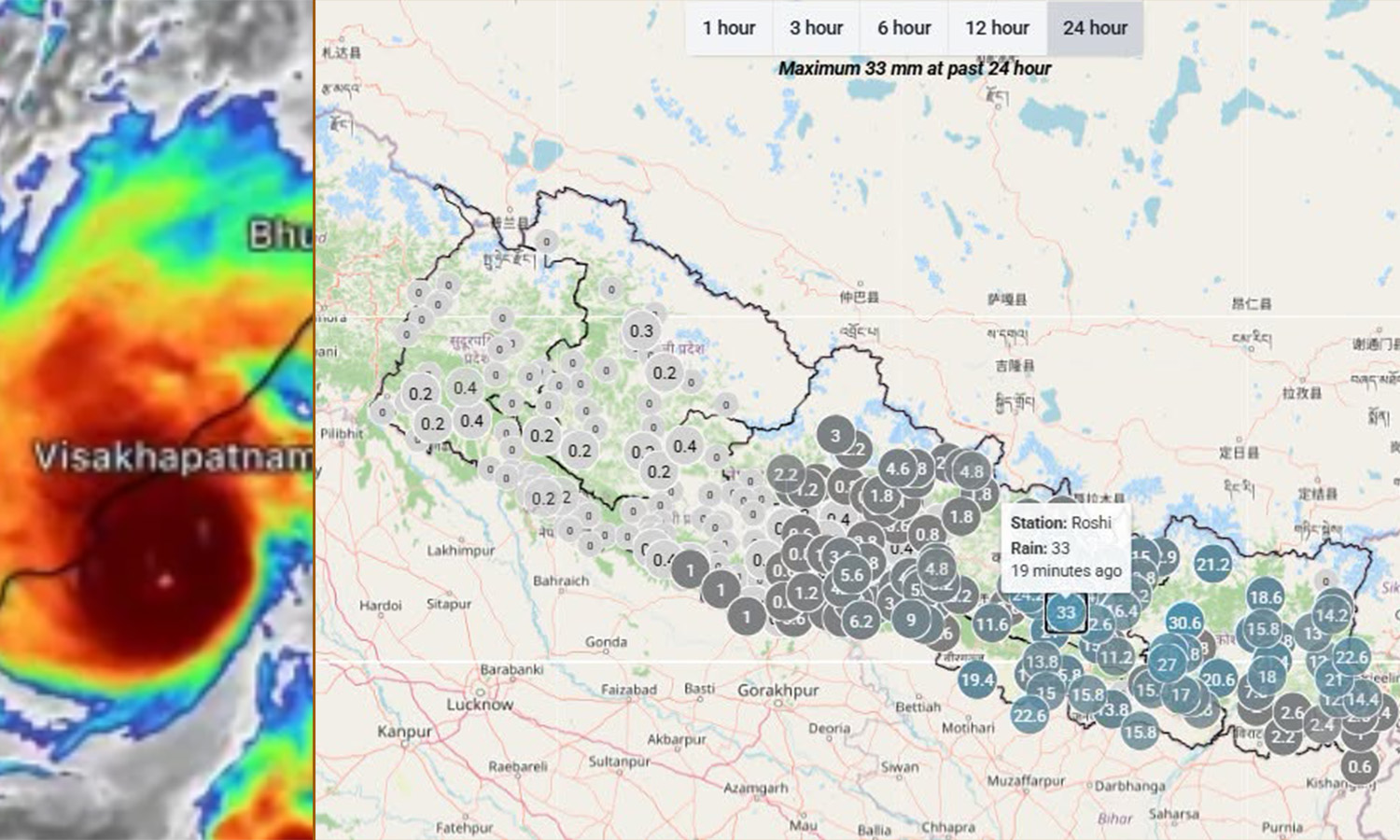Switch to the 12 hour tab
This screenshot has width=1400, height=840.
coord(997,28)
